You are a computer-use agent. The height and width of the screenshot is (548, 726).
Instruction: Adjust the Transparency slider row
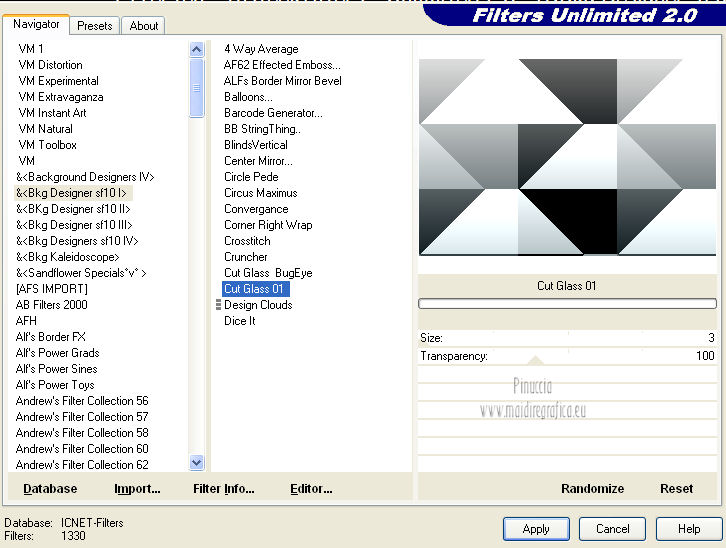coord(567,356)
